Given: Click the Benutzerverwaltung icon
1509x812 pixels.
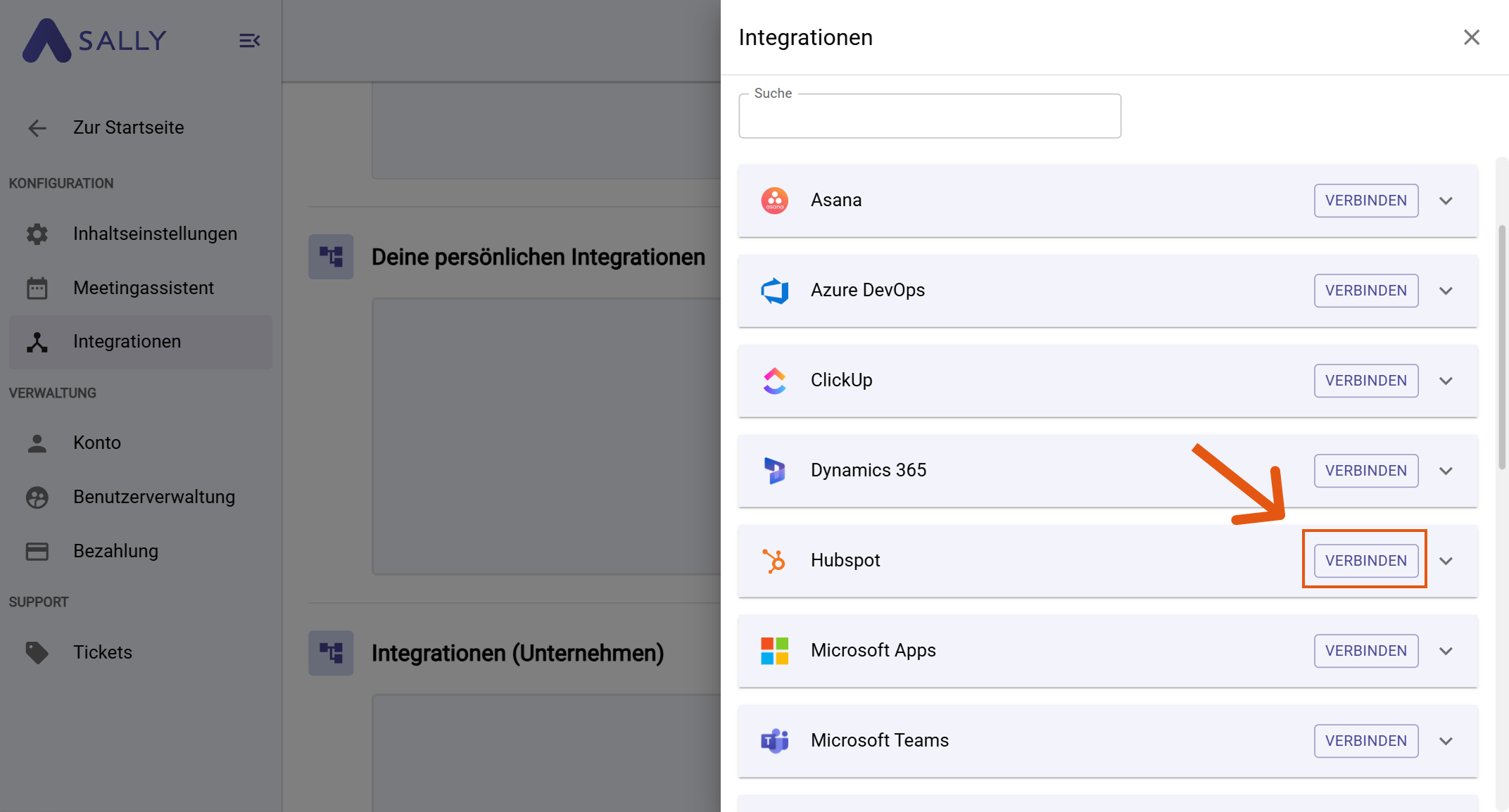Looking at the screenshot, I should (37, 497).
